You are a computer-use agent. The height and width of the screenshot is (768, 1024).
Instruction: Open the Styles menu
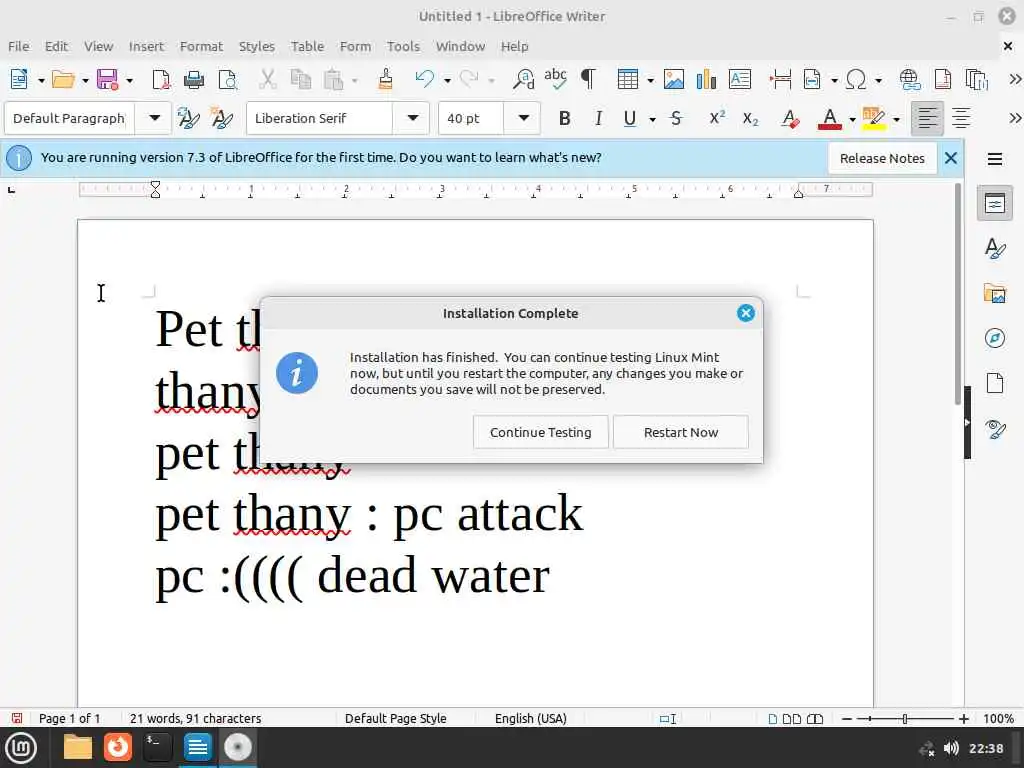[x=257, y=46]
